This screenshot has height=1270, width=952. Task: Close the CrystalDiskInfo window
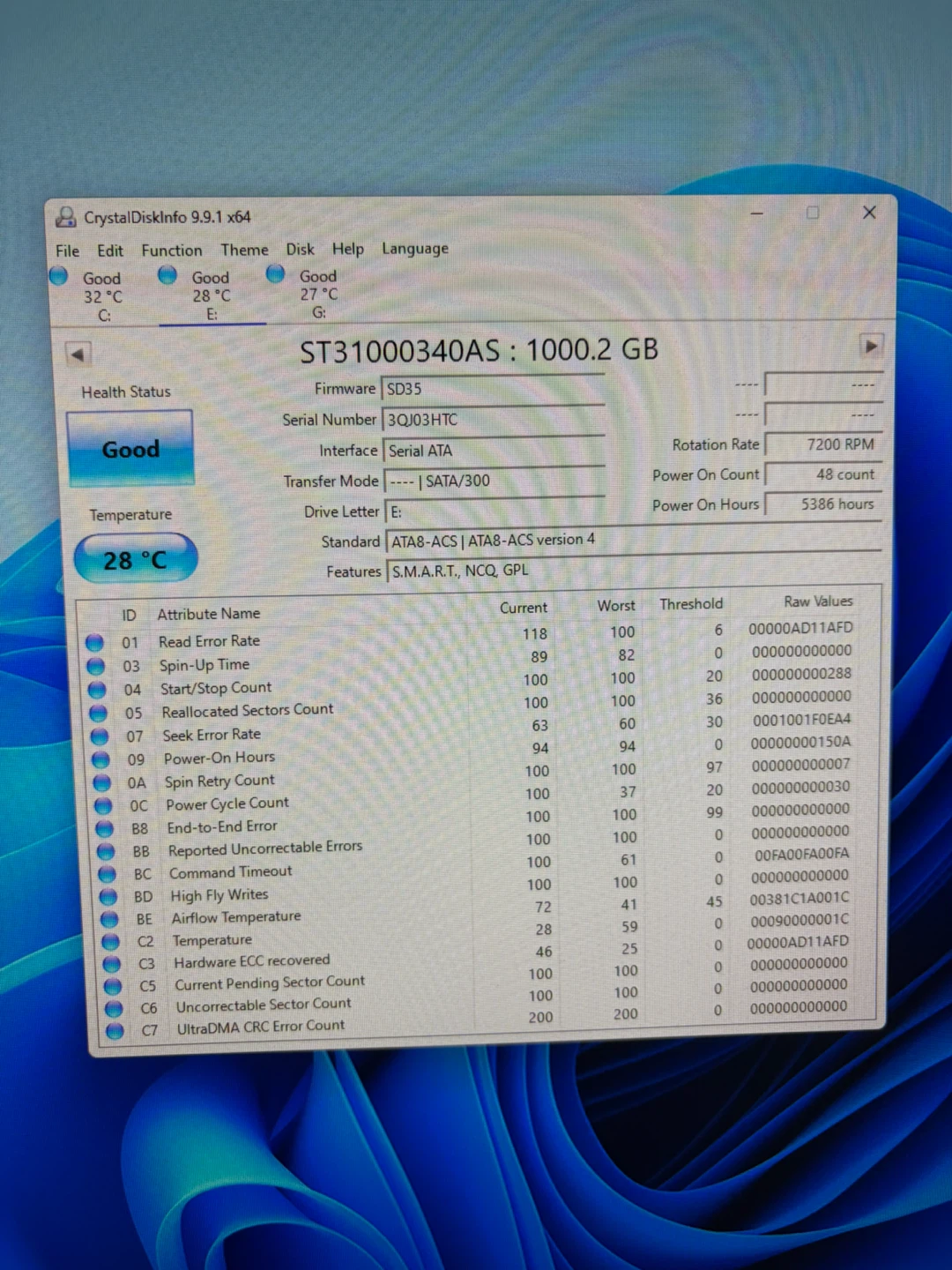point(869,213)
